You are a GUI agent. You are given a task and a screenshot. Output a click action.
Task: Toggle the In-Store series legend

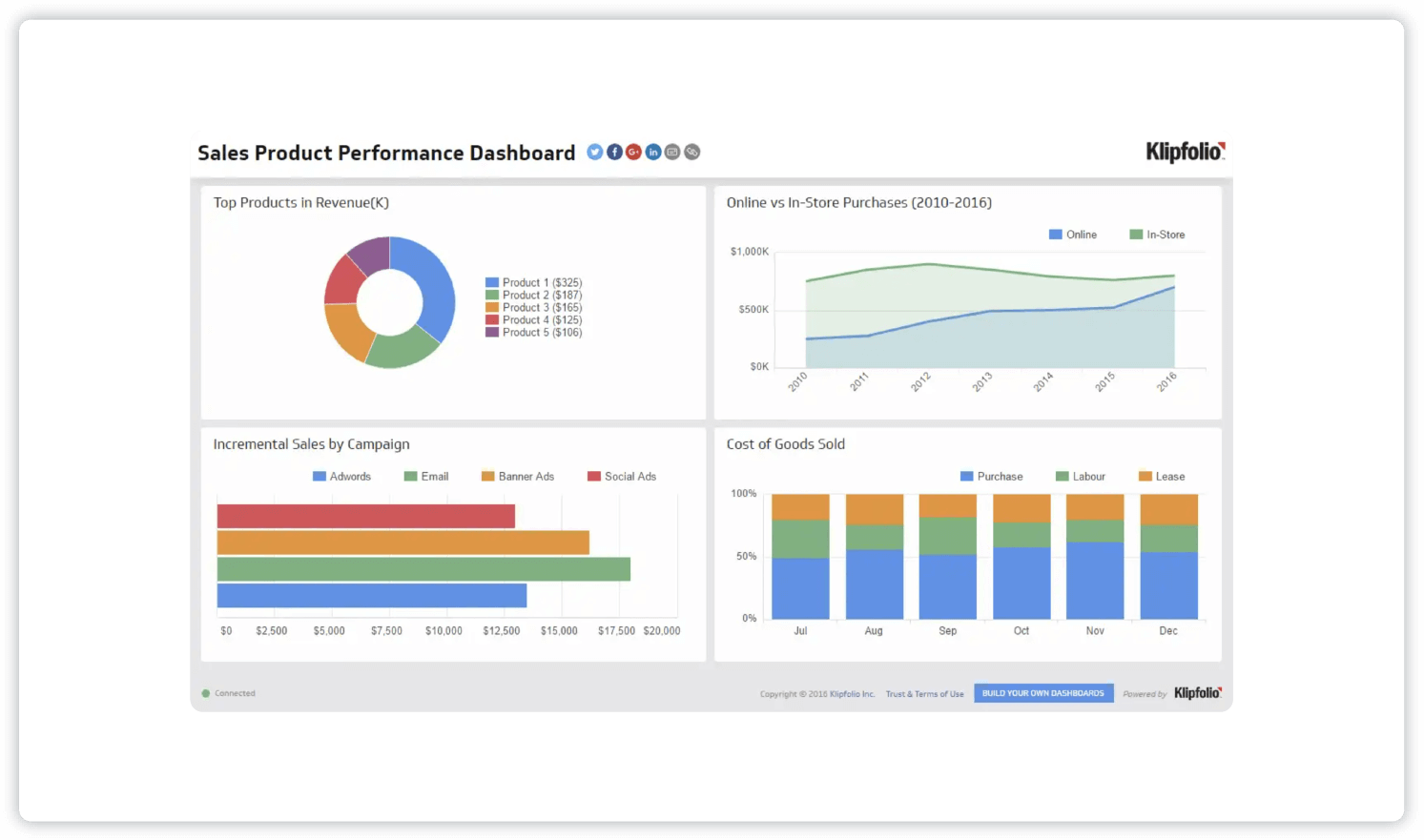click(x=1157, y=235)
